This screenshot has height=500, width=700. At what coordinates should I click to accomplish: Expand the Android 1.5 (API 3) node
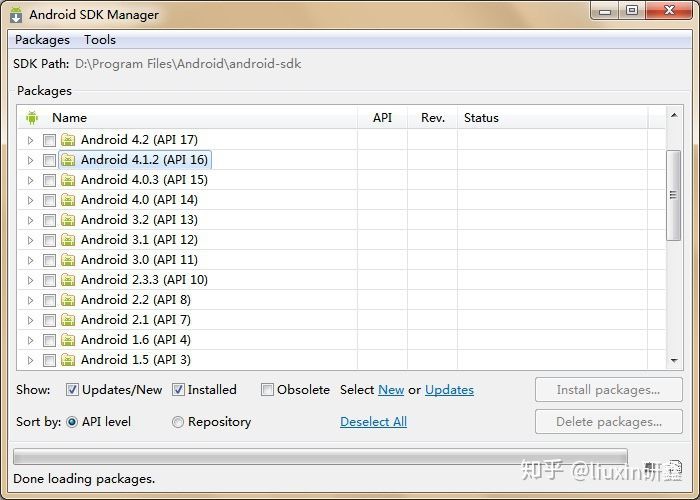(x=30, y=360)
